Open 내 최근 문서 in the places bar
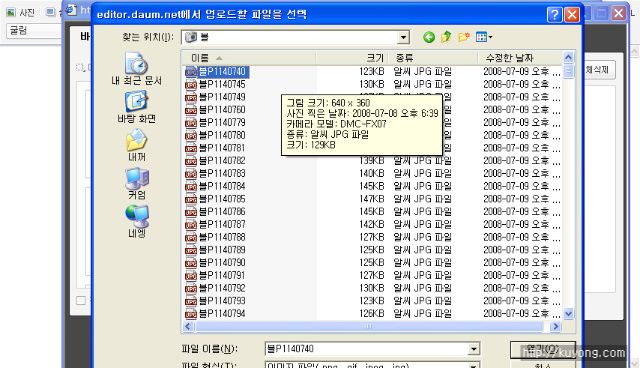 (x=136, y=69)
